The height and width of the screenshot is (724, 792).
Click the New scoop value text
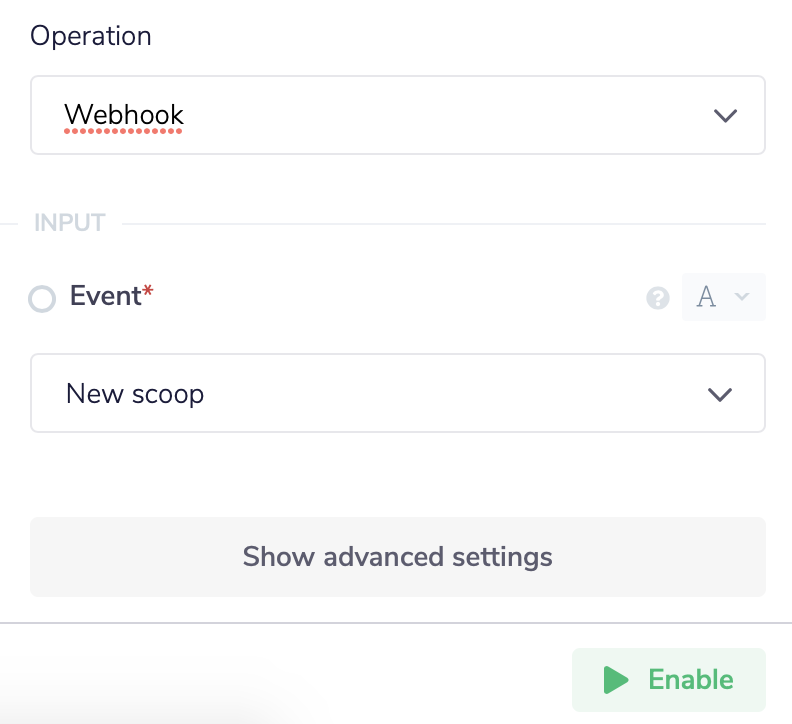[135, 393]
